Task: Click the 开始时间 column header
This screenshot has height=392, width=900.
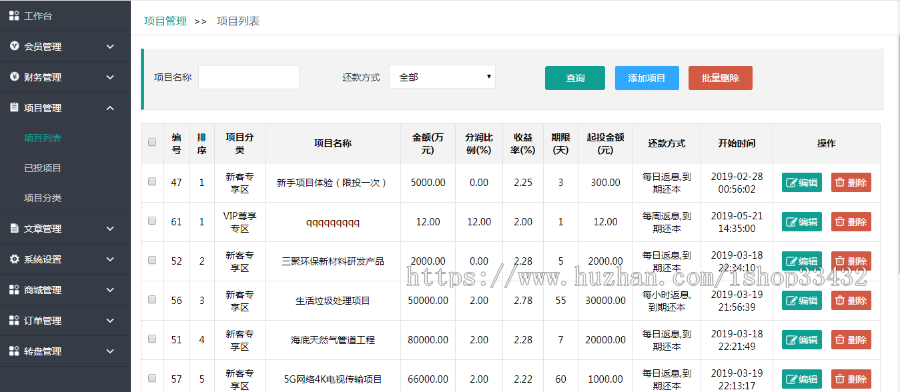Action: (736, 143)
